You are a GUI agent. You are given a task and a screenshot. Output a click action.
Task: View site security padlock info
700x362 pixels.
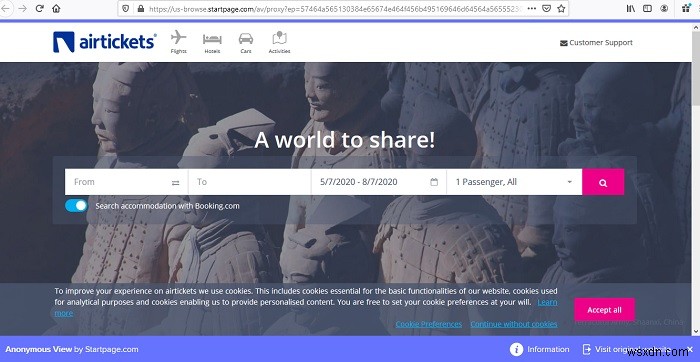click(141, 8)
